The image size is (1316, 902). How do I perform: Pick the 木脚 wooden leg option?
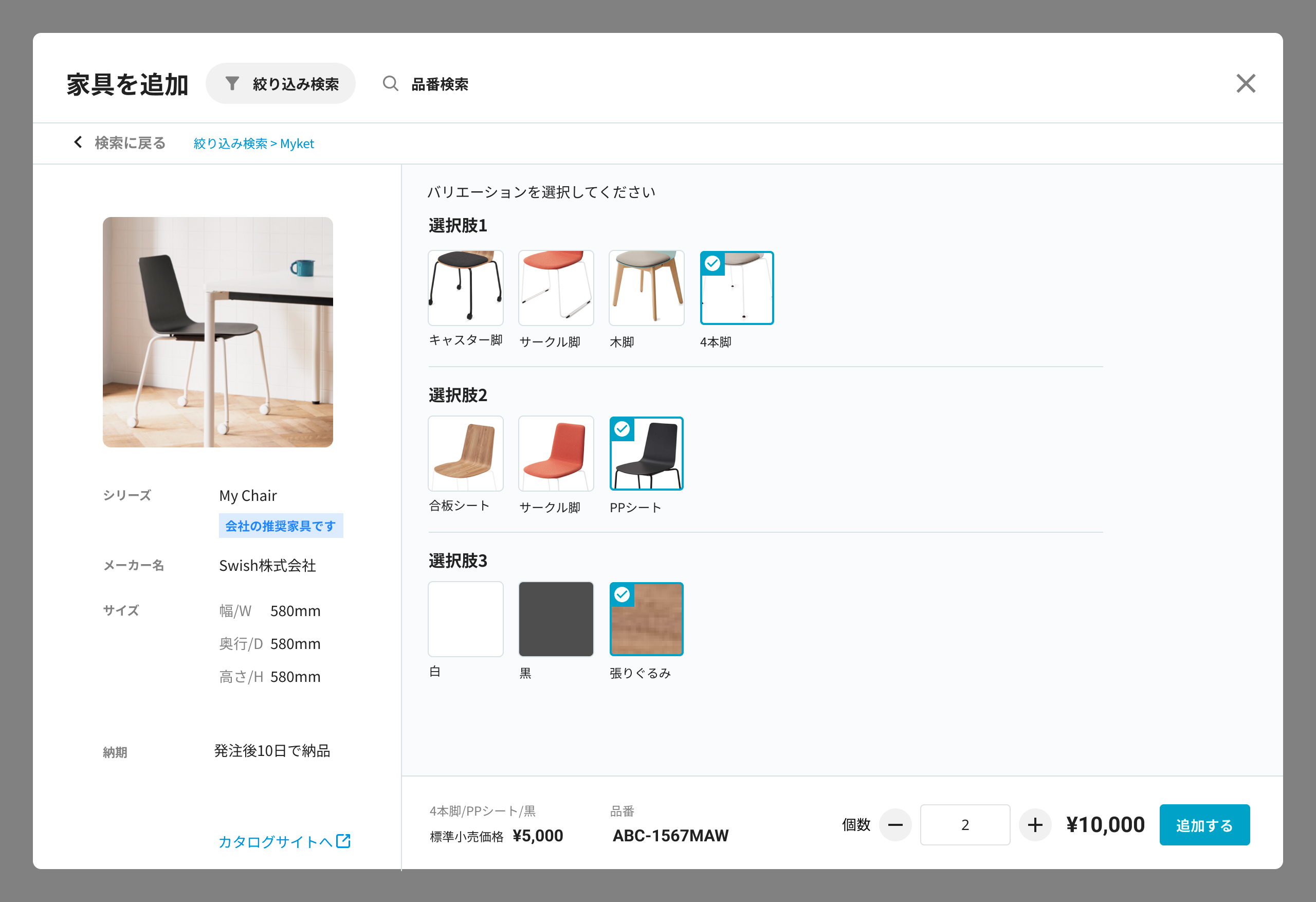click(646, 288)
